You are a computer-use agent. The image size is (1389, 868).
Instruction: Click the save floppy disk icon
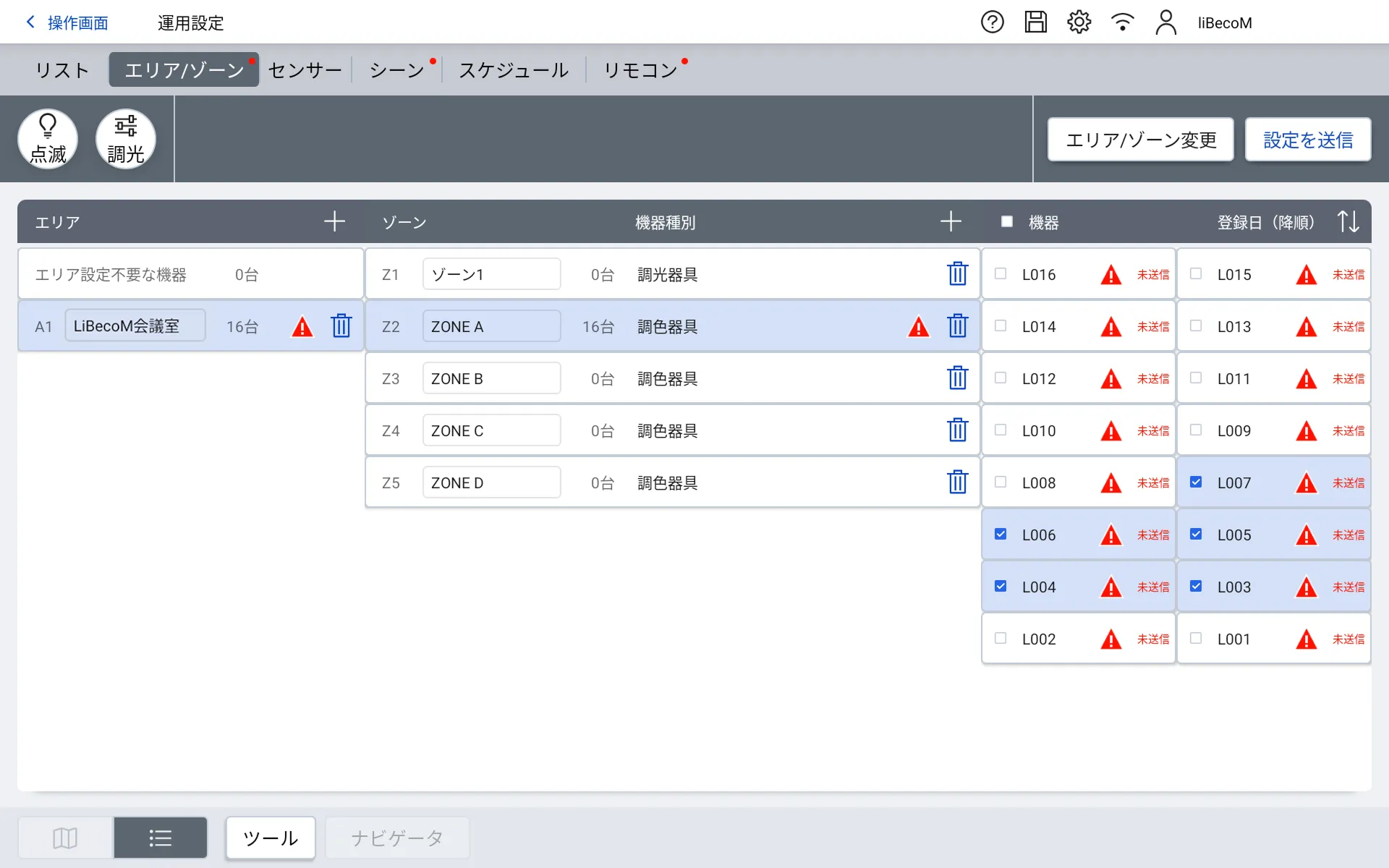[1035, 22]
